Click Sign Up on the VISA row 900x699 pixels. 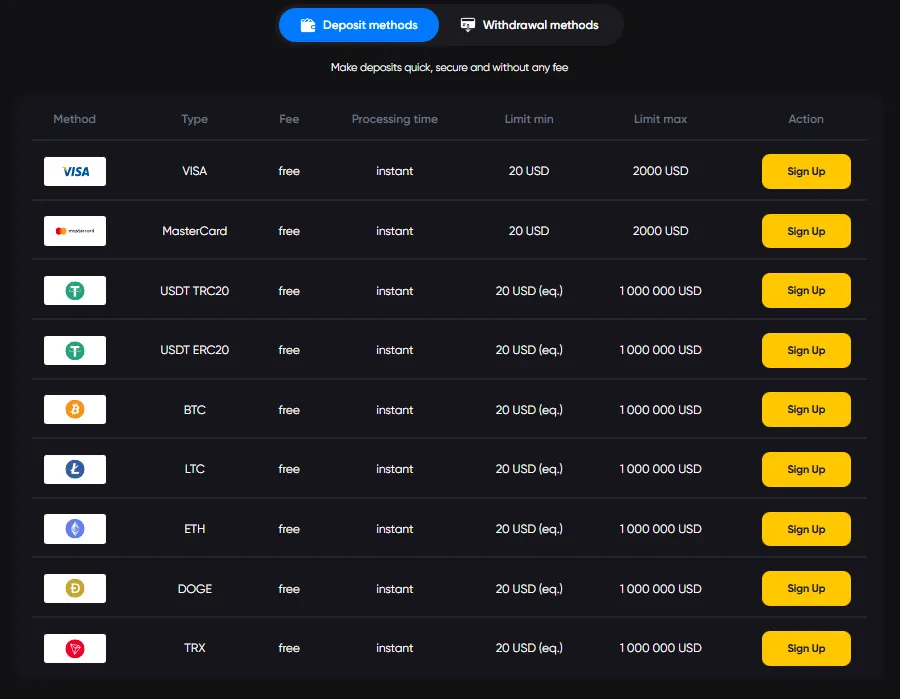click(806, 171)
